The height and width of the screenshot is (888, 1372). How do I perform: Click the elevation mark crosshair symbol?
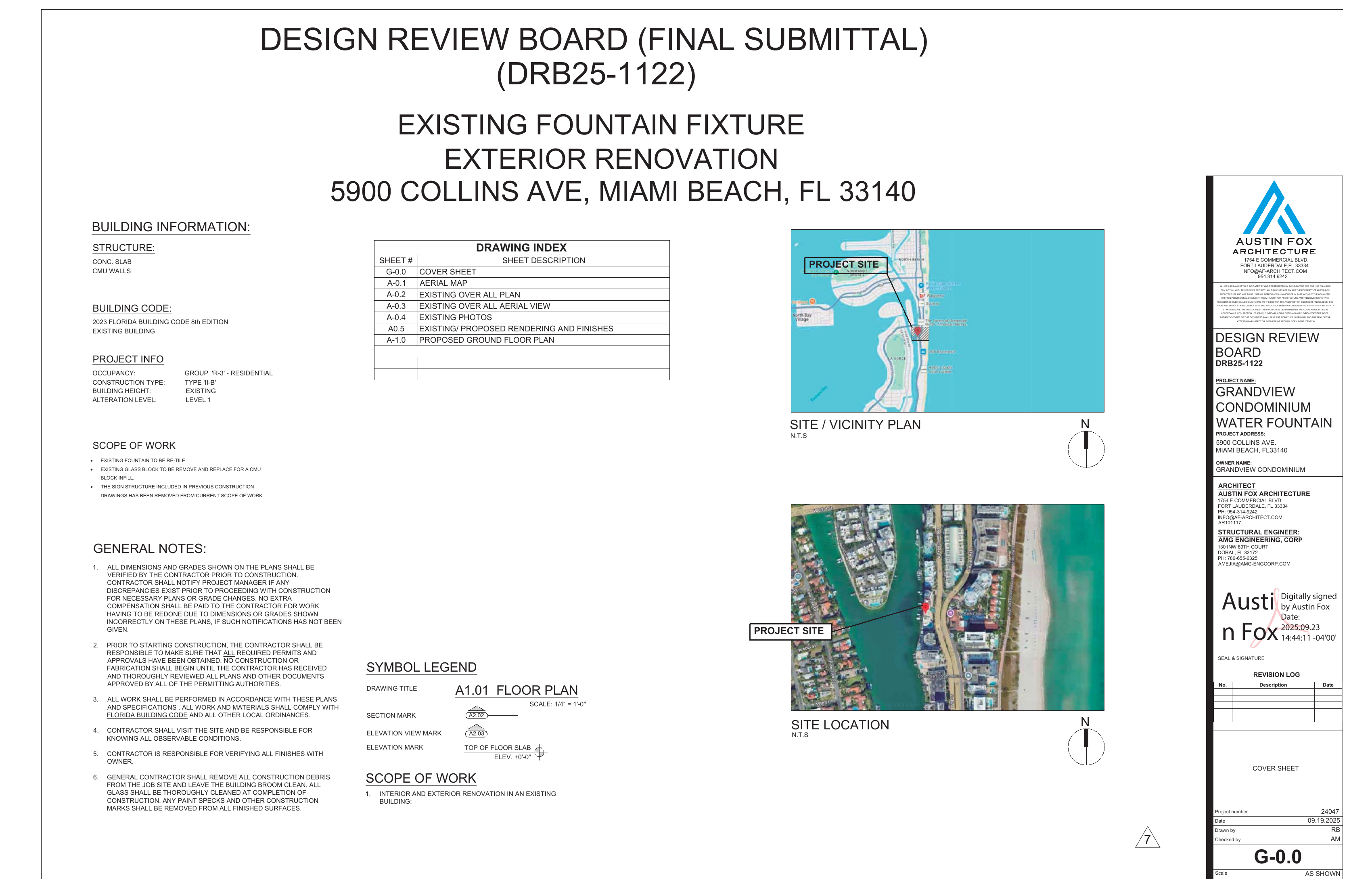[540, 752]
